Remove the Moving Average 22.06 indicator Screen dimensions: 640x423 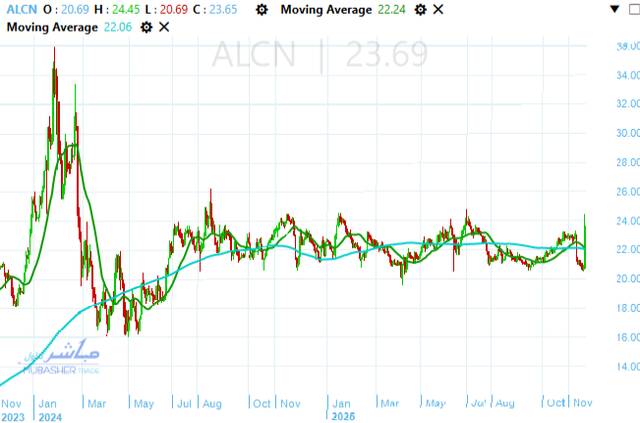[164, 27]
